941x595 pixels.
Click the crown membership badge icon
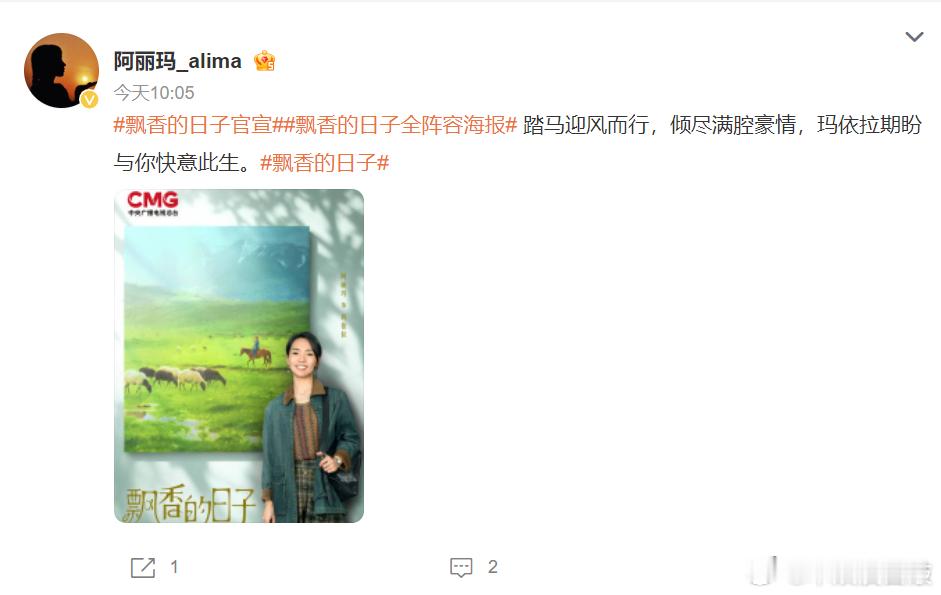click(x=264, y=61)
